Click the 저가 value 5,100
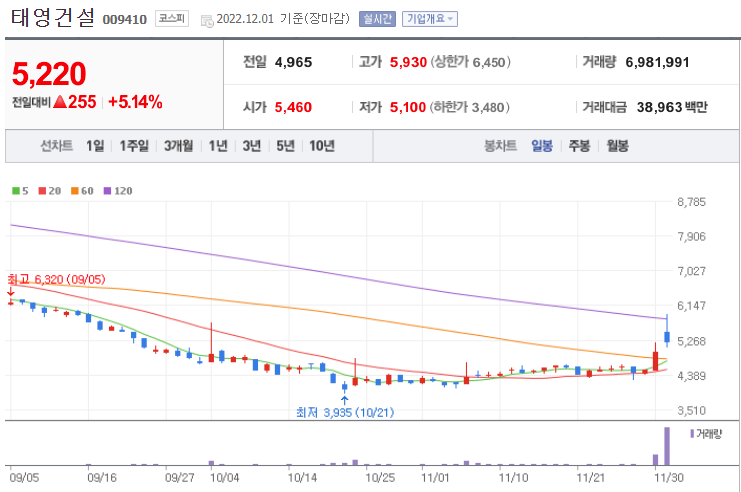 [408, 107]
